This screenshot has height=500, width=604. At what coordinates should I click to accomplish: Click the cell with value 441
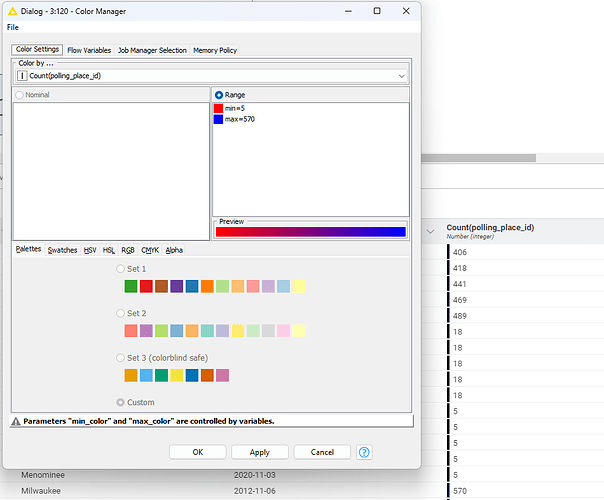tap(460, 284)
